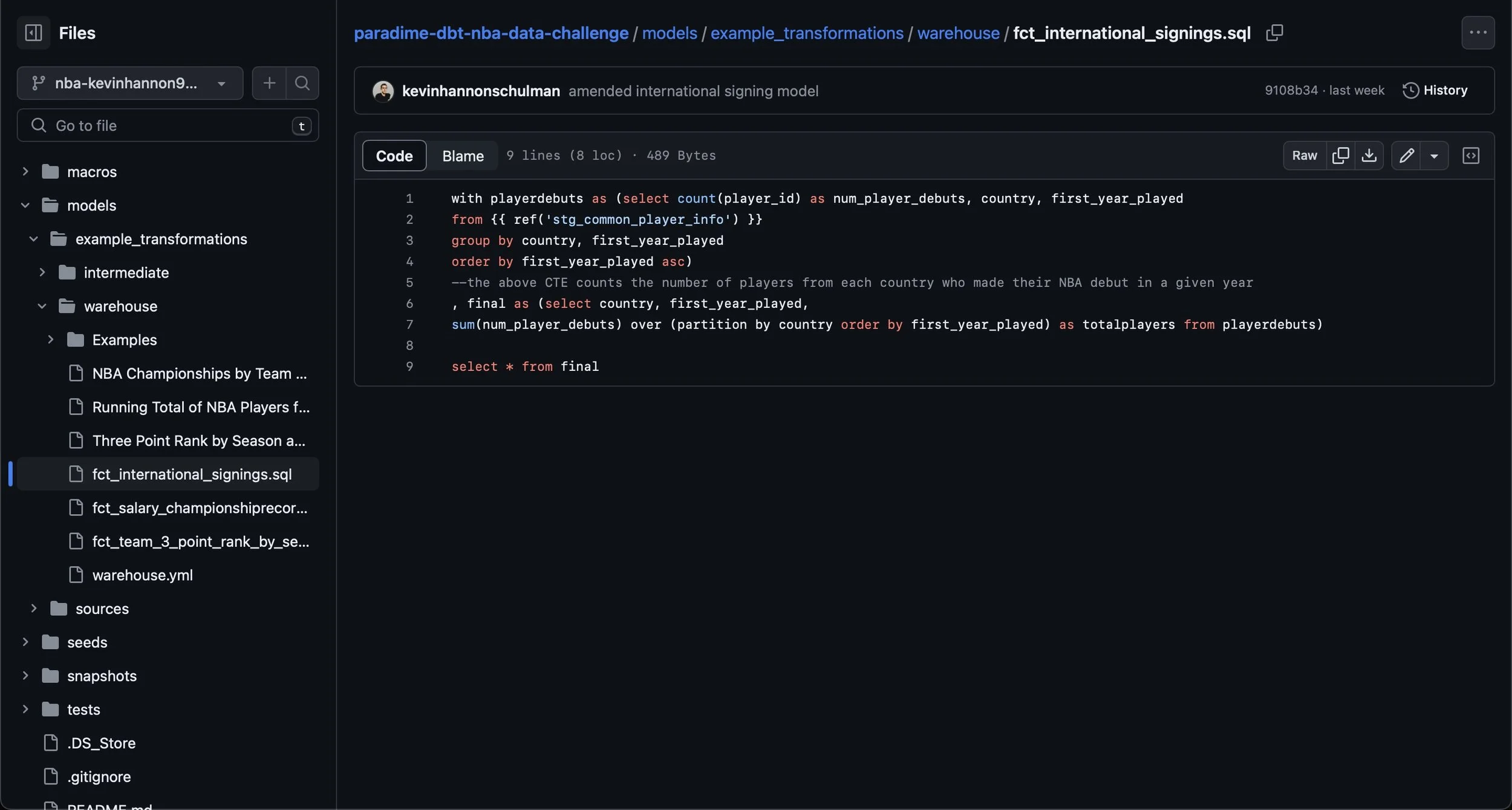Screen dimensions: 1512x810
Task: Edit this file pencil icon
Action: pyautogui.click(x=1406, y=155)
